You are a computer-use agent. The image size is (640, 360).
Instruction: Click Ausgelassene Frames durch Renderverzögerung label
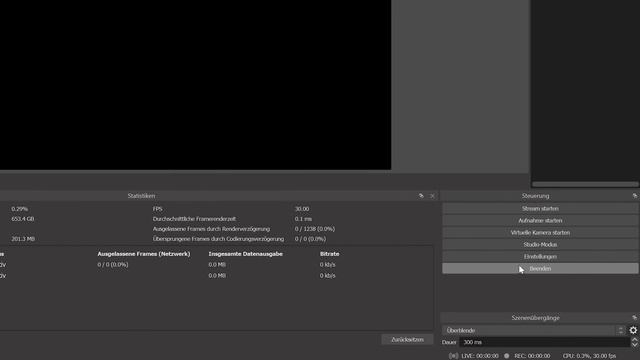coord(211,229)
